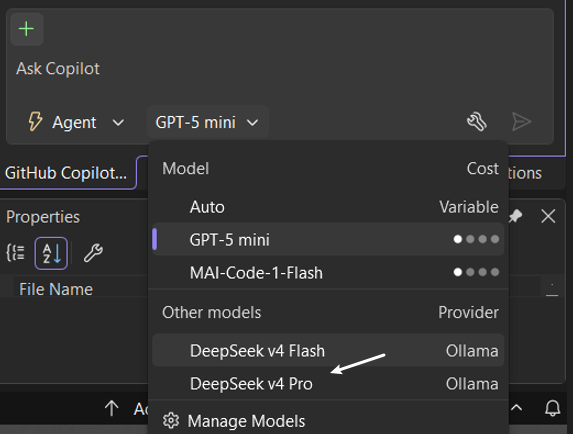Image resolution: width=573 pixels, height=434 pixels.
Task: Close the Properties panel with X
Action: click(x=548, y=216)
